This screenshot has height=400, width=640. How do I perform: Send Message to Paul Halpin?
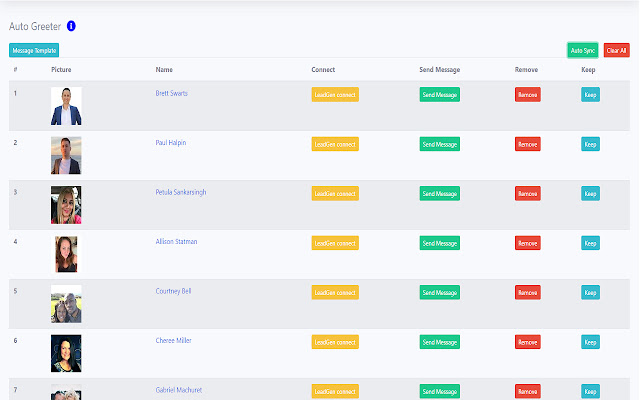click(x=440, y=144)
